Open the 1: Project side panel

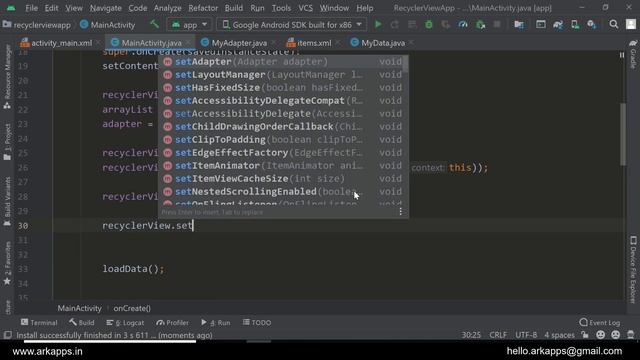pos(7,142)
